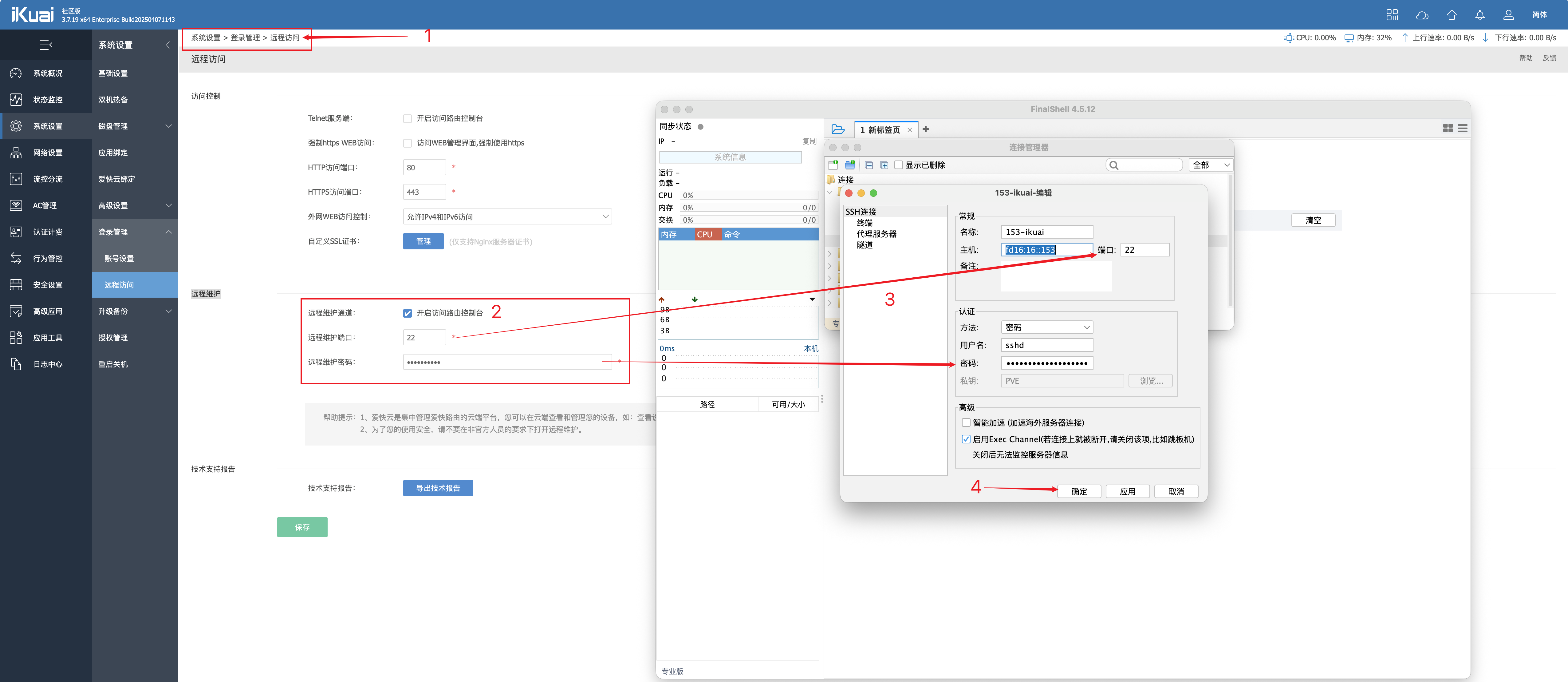Switch FinalShell to grid view icon
Screen dimensions: 1568x682
point(1448,129)
